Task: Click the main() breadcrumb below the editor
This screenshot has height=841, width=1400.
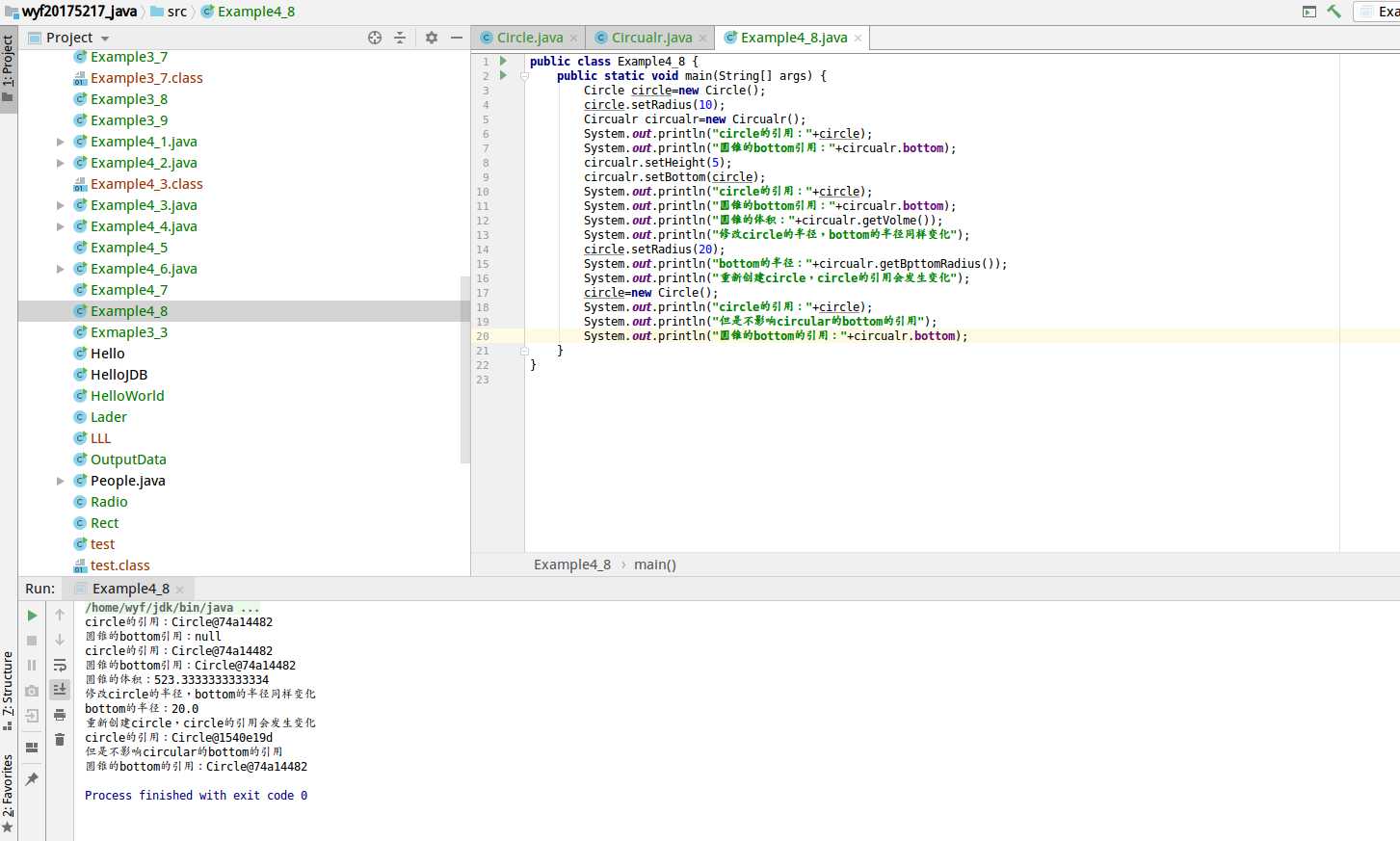Action: point(655,565)
